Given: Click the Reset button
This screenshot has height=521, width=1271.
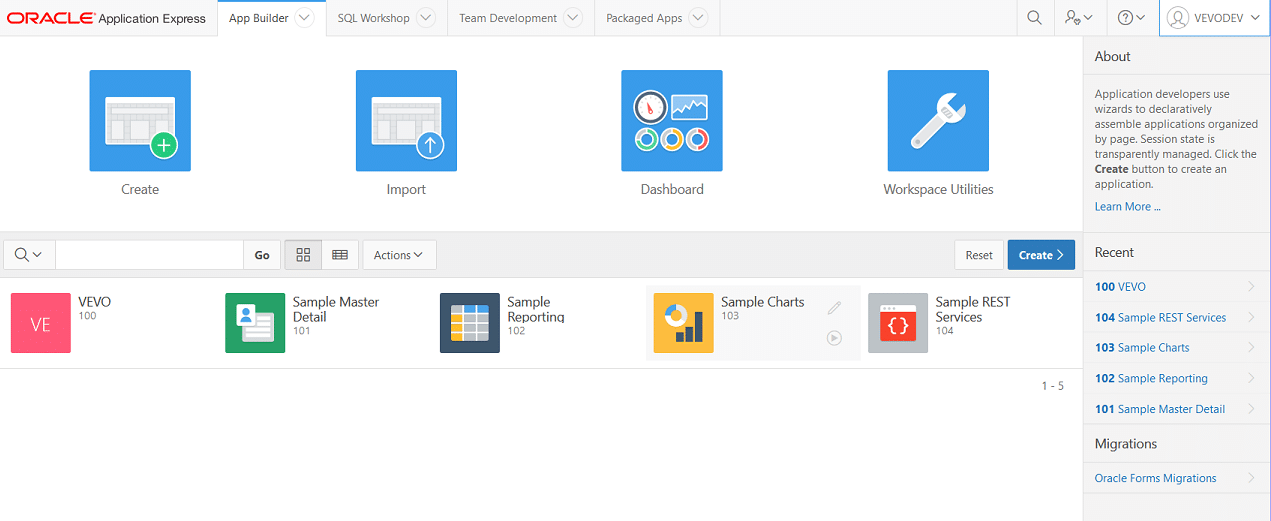Looking at the screenshot, I should (x=979, y=255).
